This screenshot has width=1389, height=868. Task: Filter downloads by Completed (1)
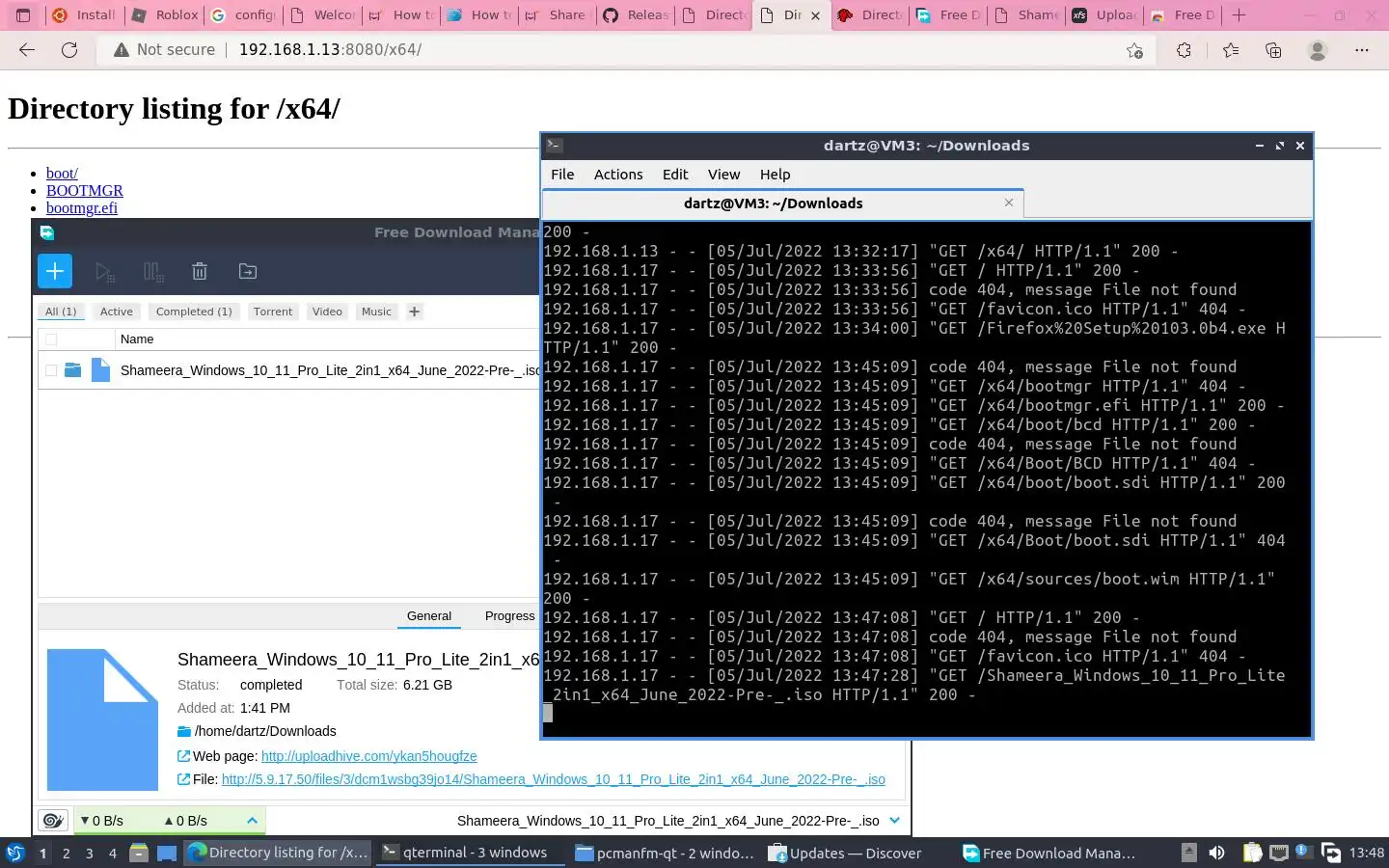(x=194, y=312)
